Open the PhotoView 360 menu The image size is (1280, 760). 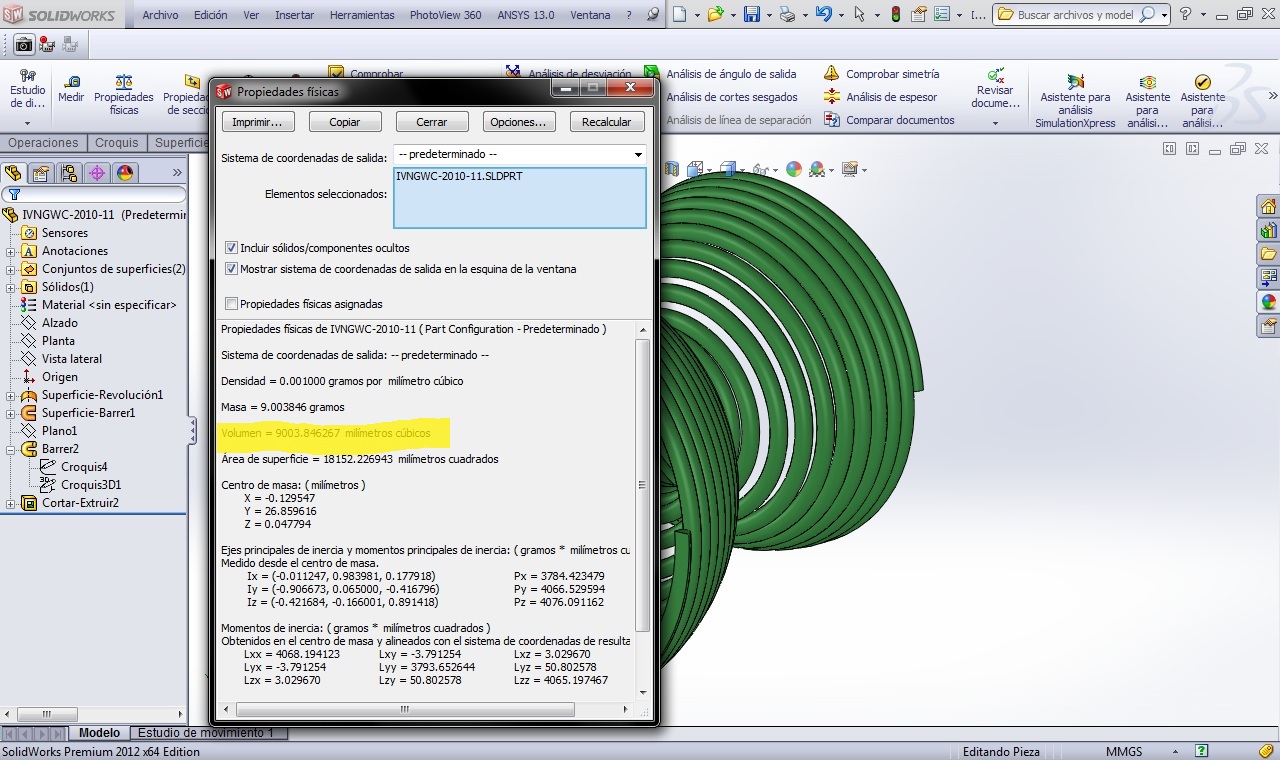445,15
